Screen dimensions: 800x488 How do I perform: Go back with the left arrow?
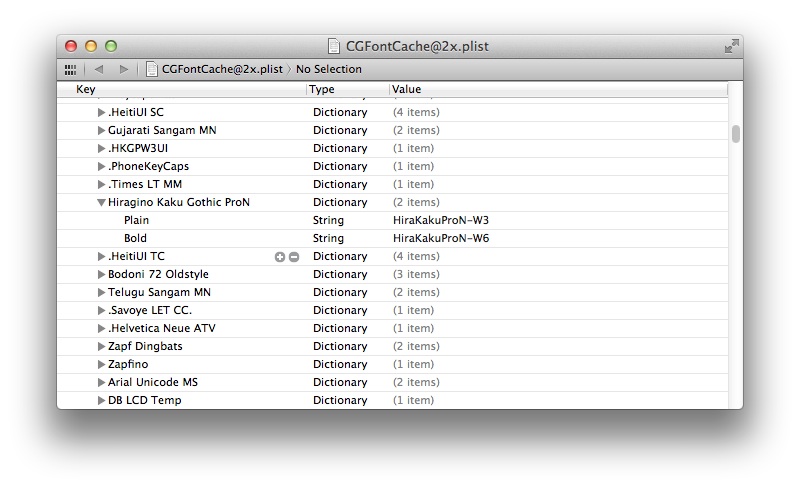[99, 69]
